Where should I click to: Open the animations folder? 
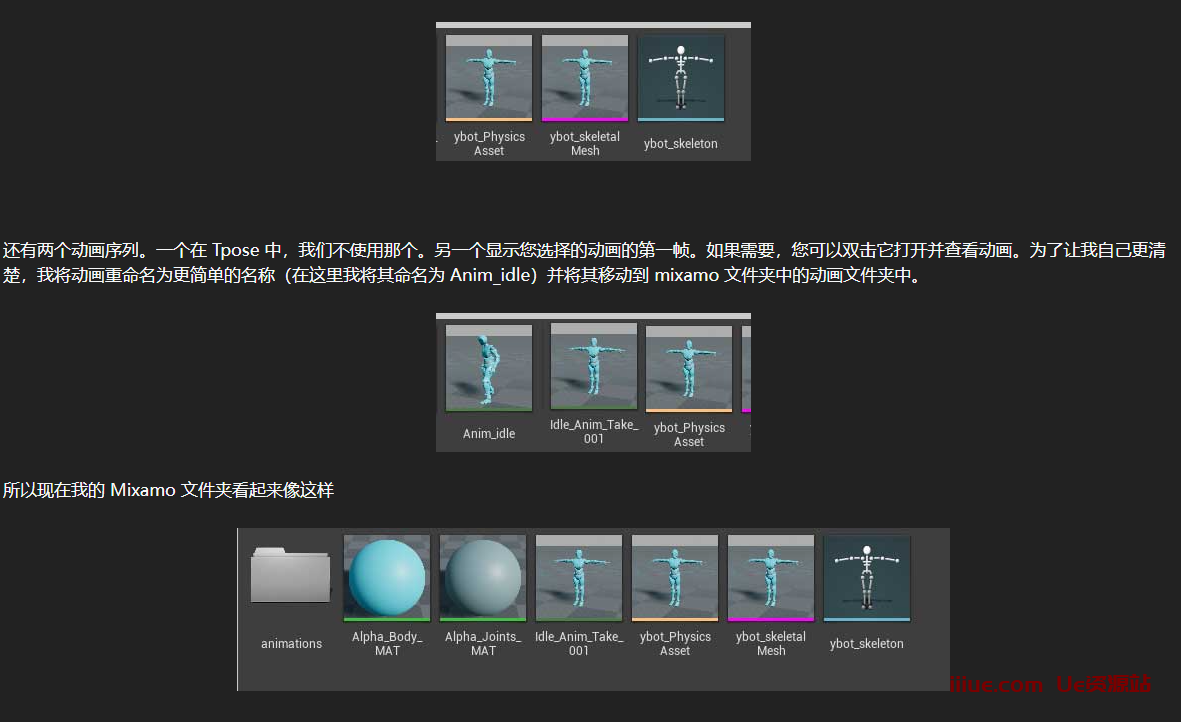click(x=291, y=577)
